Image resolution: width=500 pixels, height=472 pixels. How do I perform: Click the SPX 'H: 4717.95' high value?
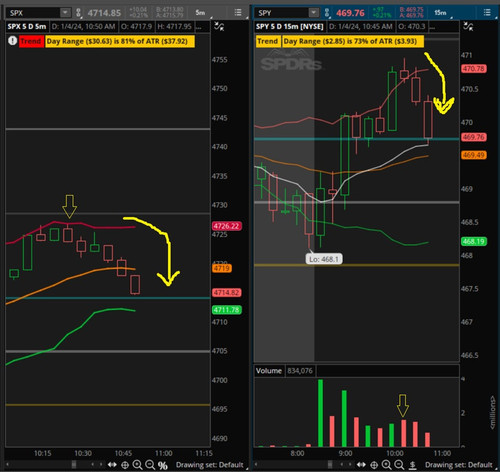pos(174,27)
